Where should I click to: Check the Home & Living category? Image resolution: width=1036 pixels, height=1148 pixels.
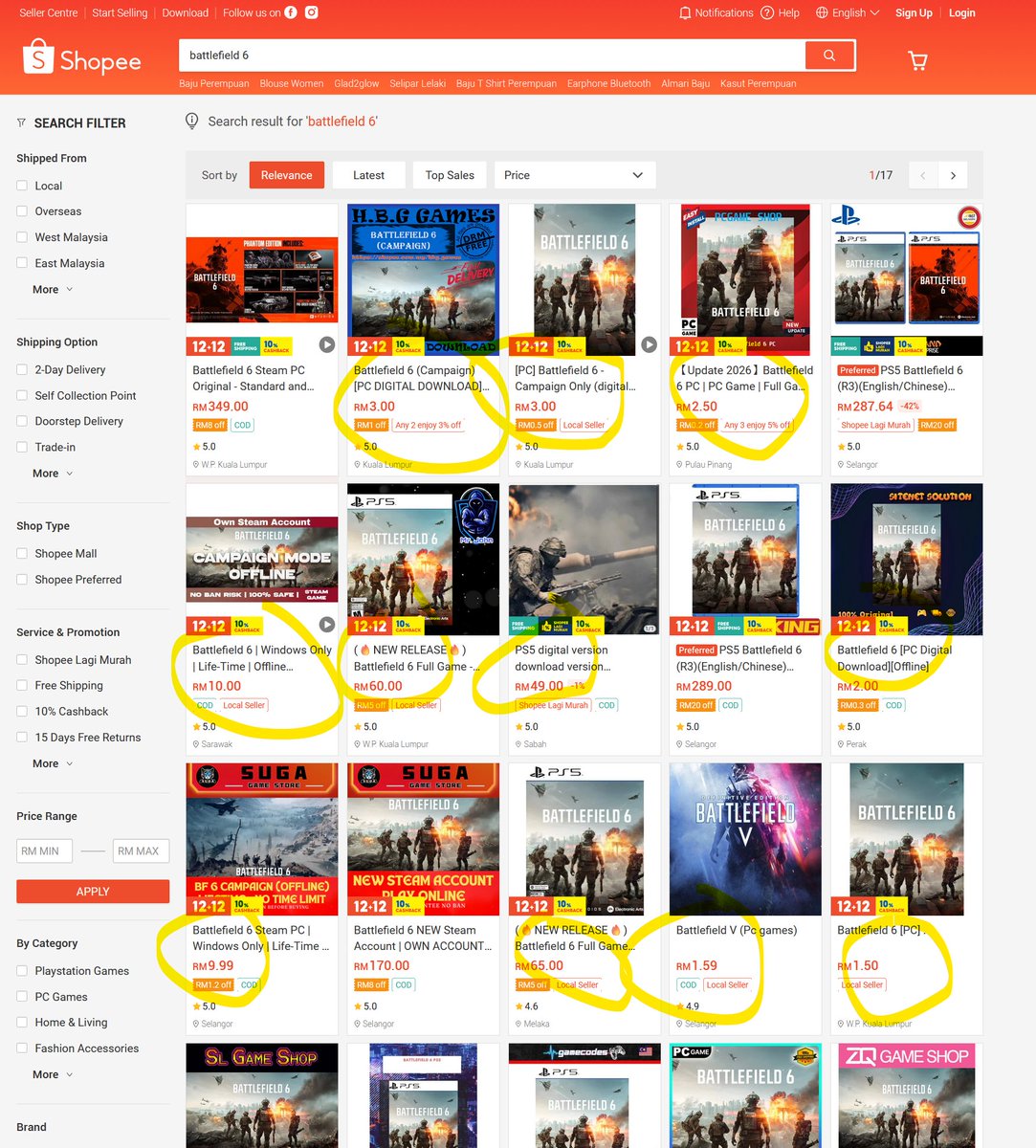click(x=22, y=1023)
